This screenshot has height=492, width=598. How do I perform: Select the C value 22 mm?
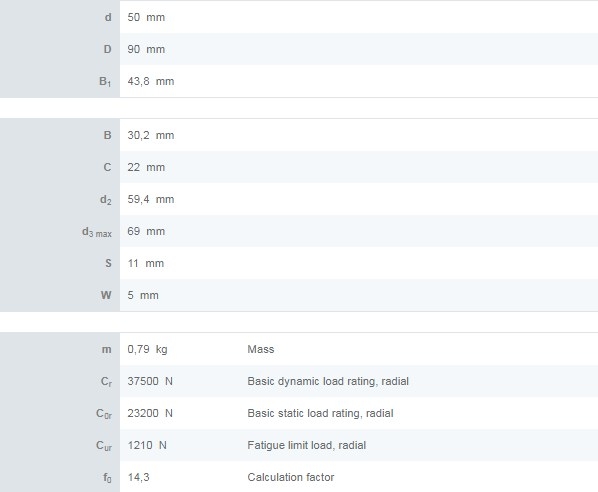click(146, 167)
